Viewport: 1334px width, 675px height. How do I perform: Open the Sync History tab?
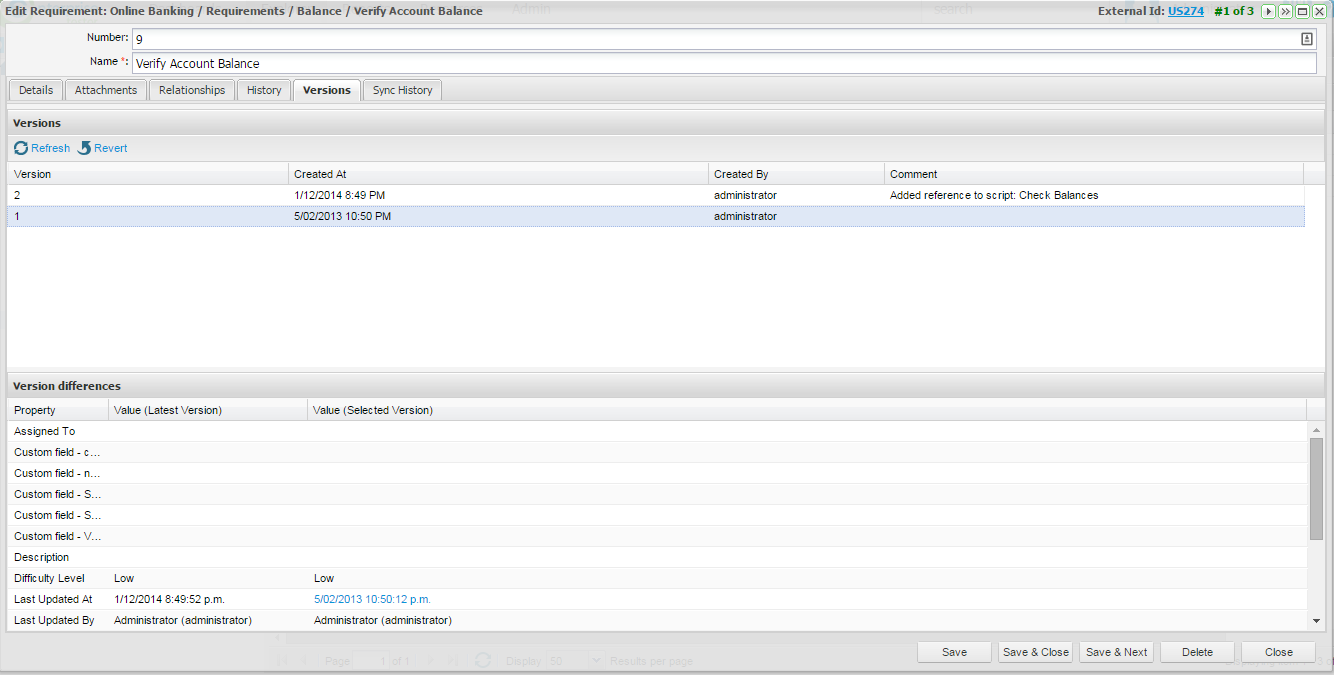[402, 90]
